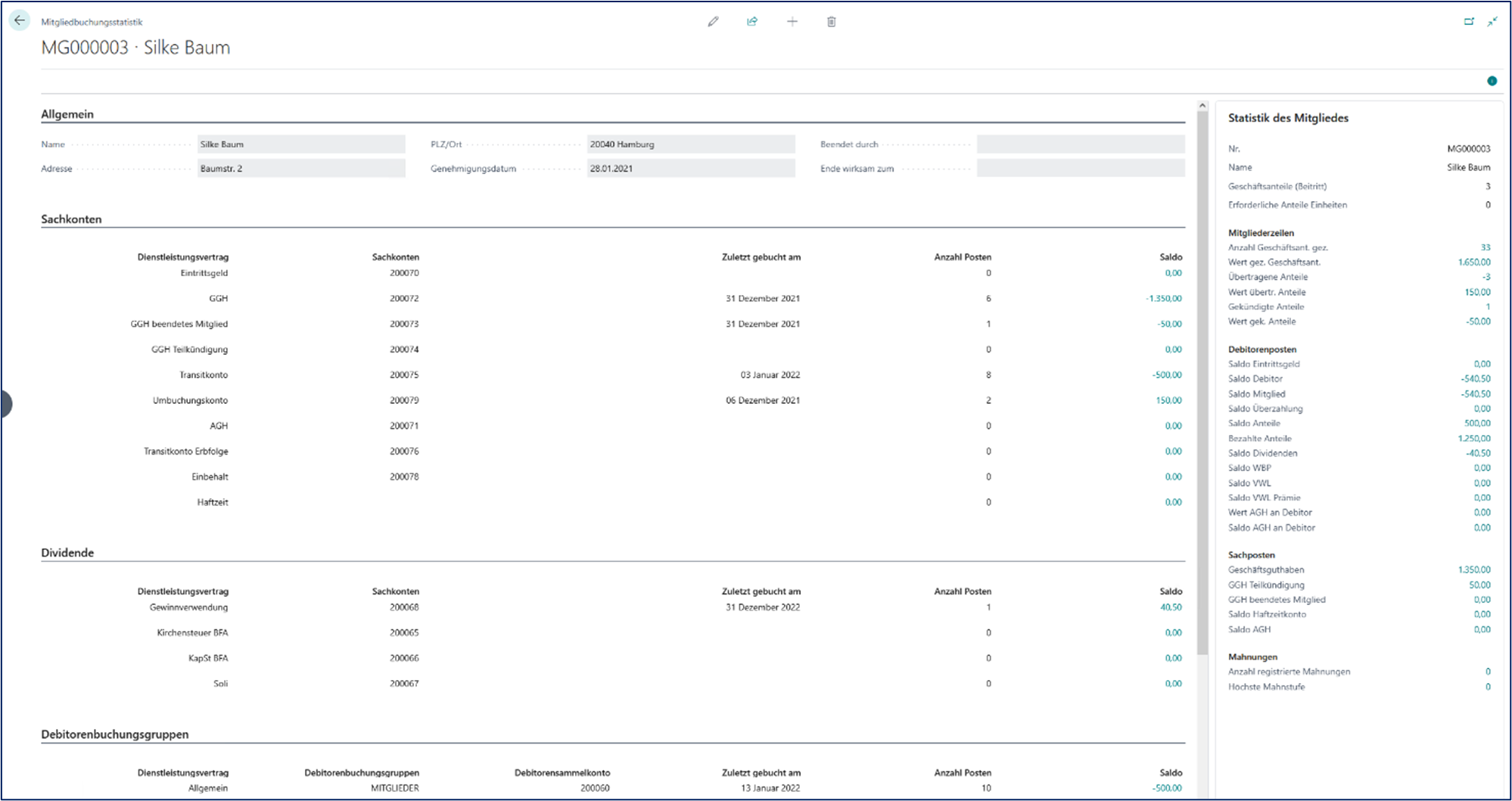Click the teal status circle indicator
1512x801 pixels.
click(1492, 81)
